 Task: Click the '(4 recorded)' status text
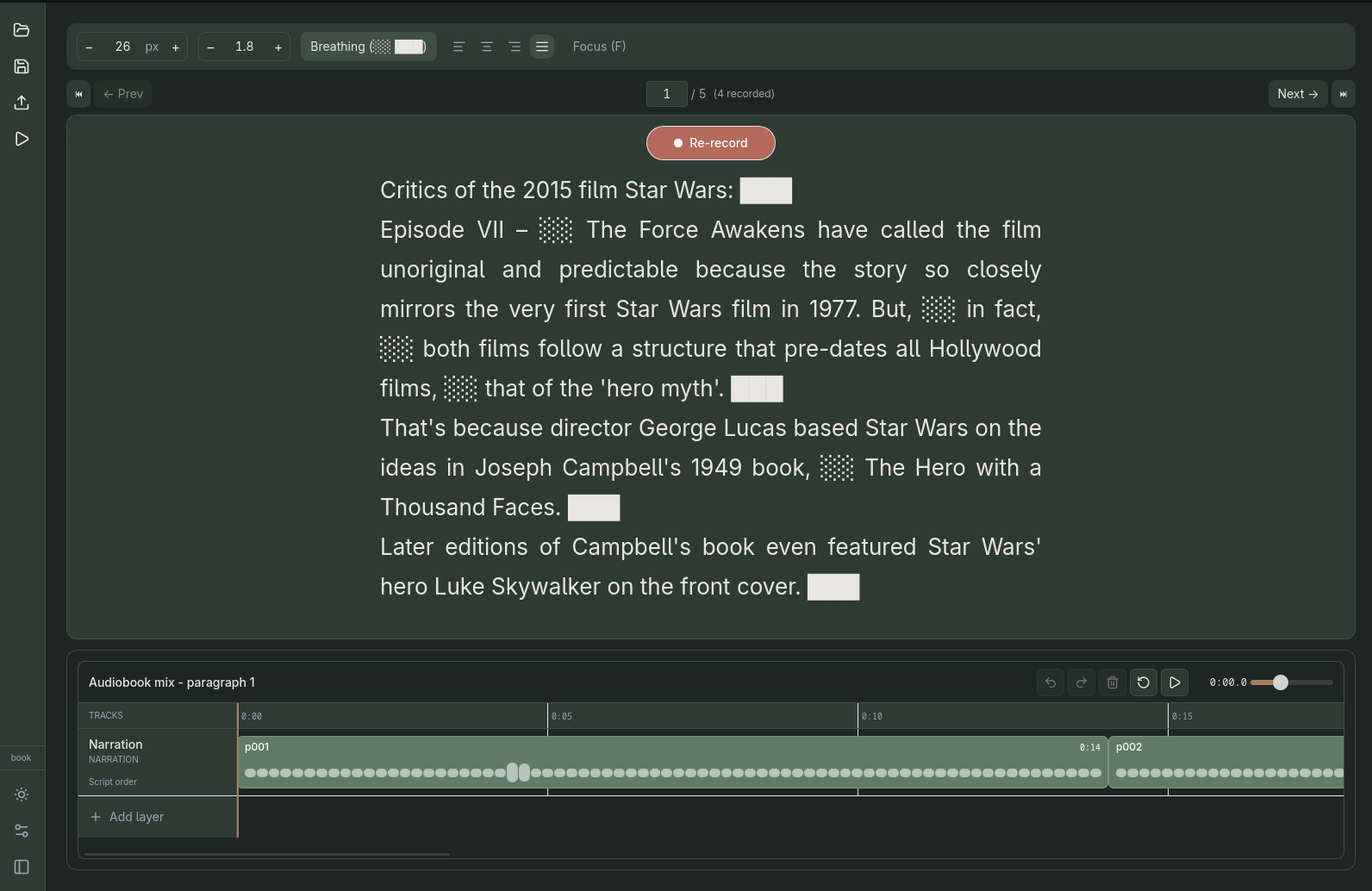(x=744, y=94)
